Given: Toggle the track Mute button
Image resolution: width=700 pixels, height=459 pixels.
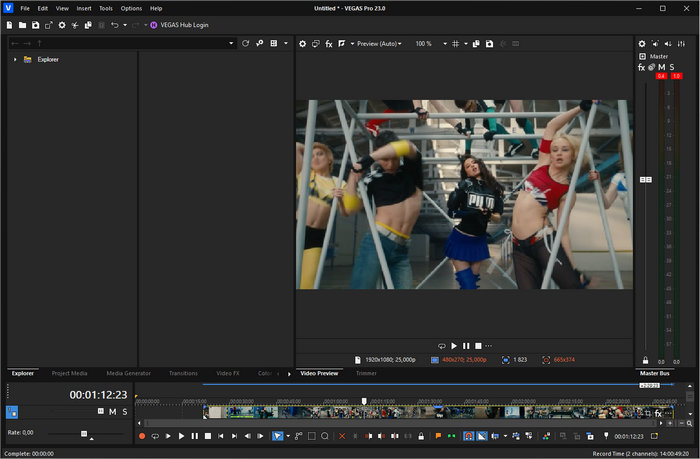Looking at the screenshot, I should [x=112, y=411].
